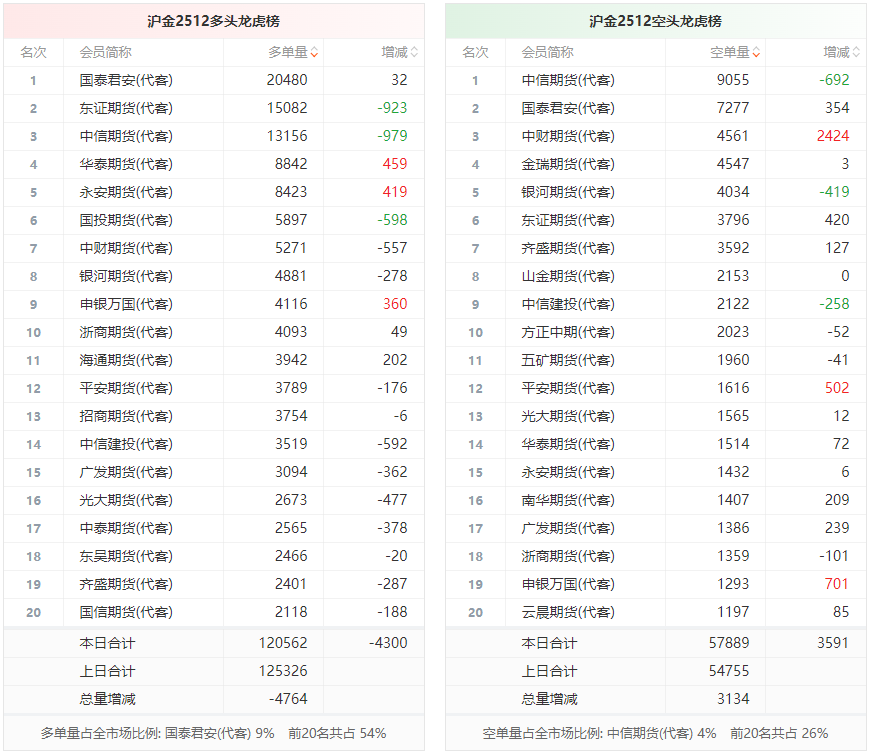Select 海通期货(代客) in long ranking
The height and width of the screenshot is (754, 870).
126,360
